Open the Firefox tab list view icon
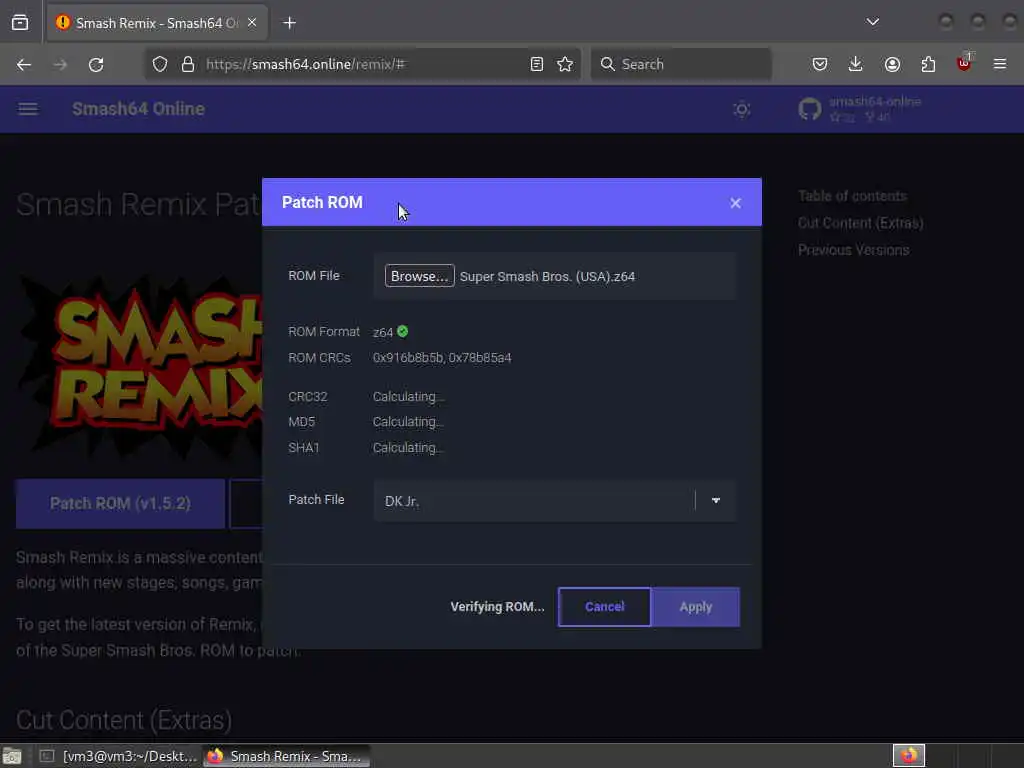The height and width of the screenshot is (768, 1024). pyautogui.click(x=20, y=23)
